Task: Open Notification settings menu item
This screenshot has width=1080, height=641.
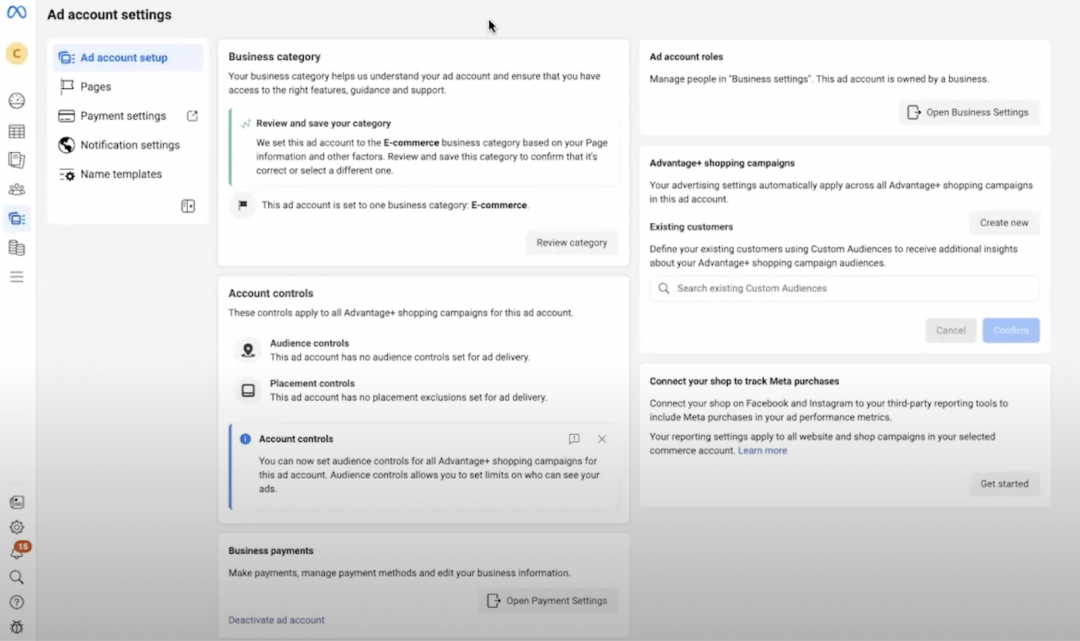Action: coord(128,145)
